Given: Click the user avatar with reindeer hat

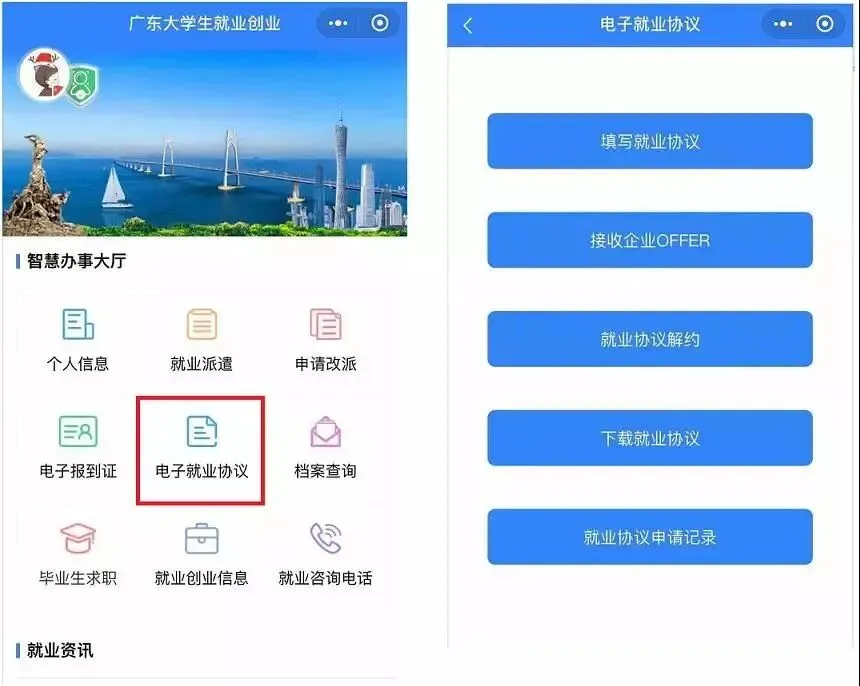Looking at the screenshot, I should pyautogui.click(x=45, y=75).
